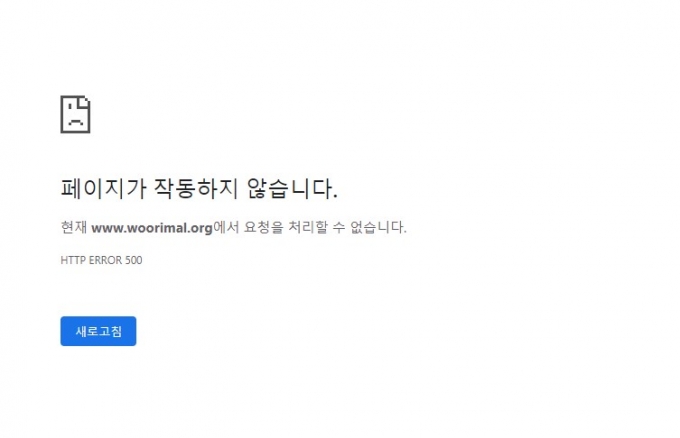This screenshot has width=680, height=438.
Task: Click the folded corner of the document icon
Action: point(85,101)
